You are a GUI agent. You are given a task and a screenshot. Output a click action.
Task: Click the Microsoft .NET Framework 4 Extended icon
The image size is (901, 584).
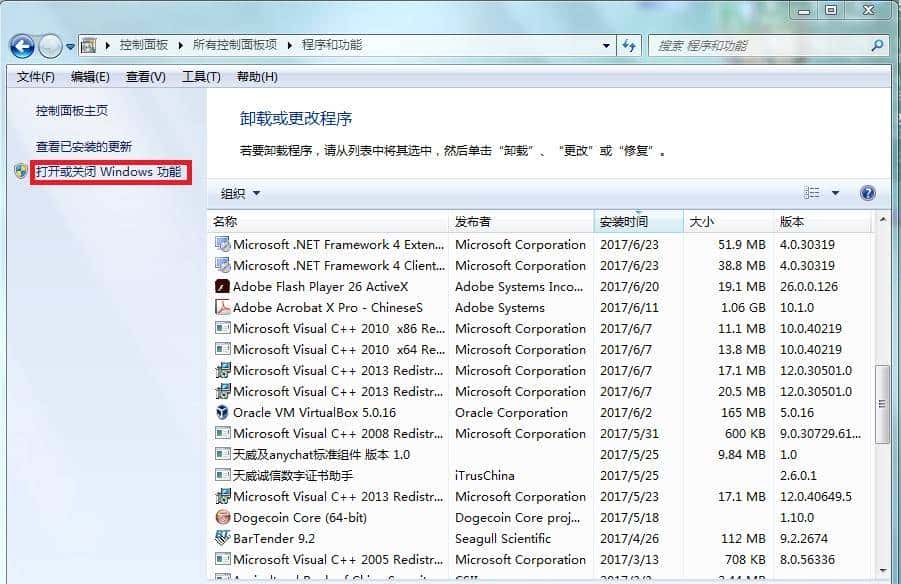click(223, 245)
